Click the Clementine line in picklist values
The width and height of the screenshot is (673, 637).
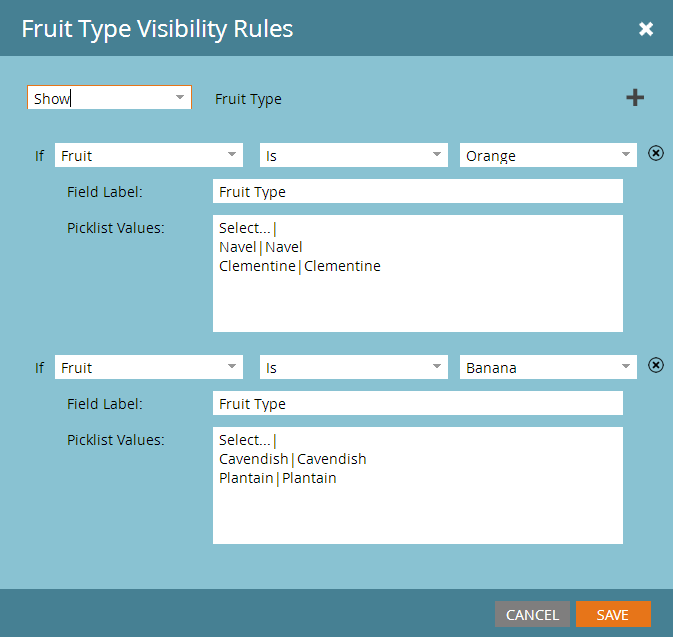click(300, 266)
